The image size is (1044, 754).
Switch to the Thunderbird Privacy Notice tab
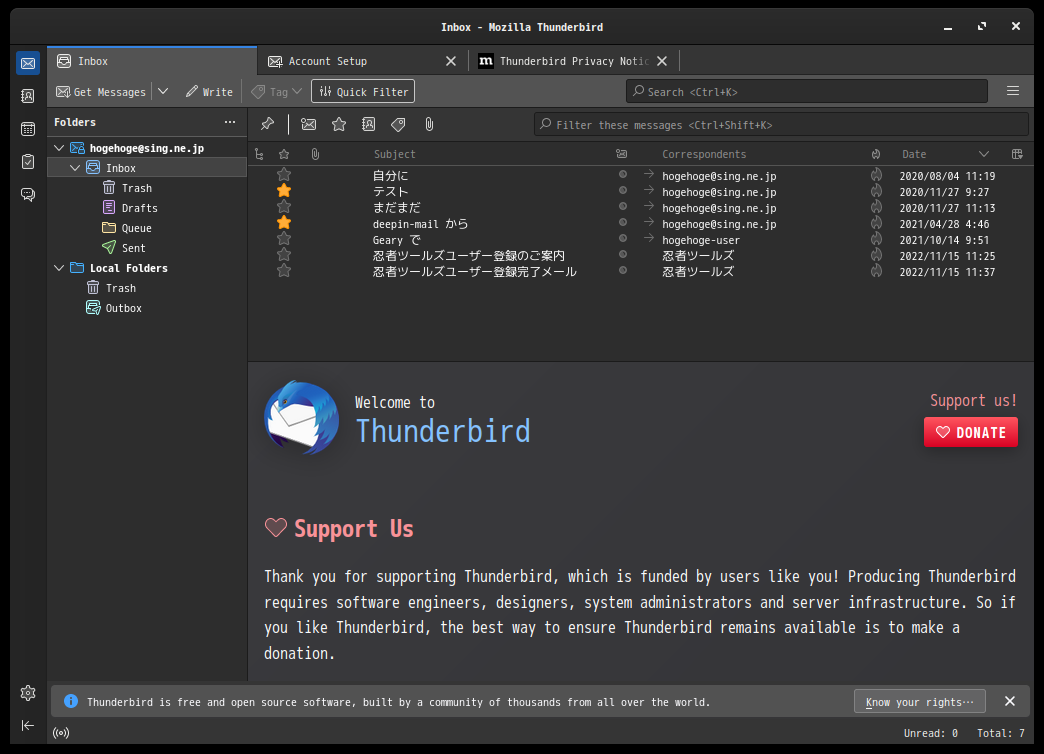click(x=564, y=61)
